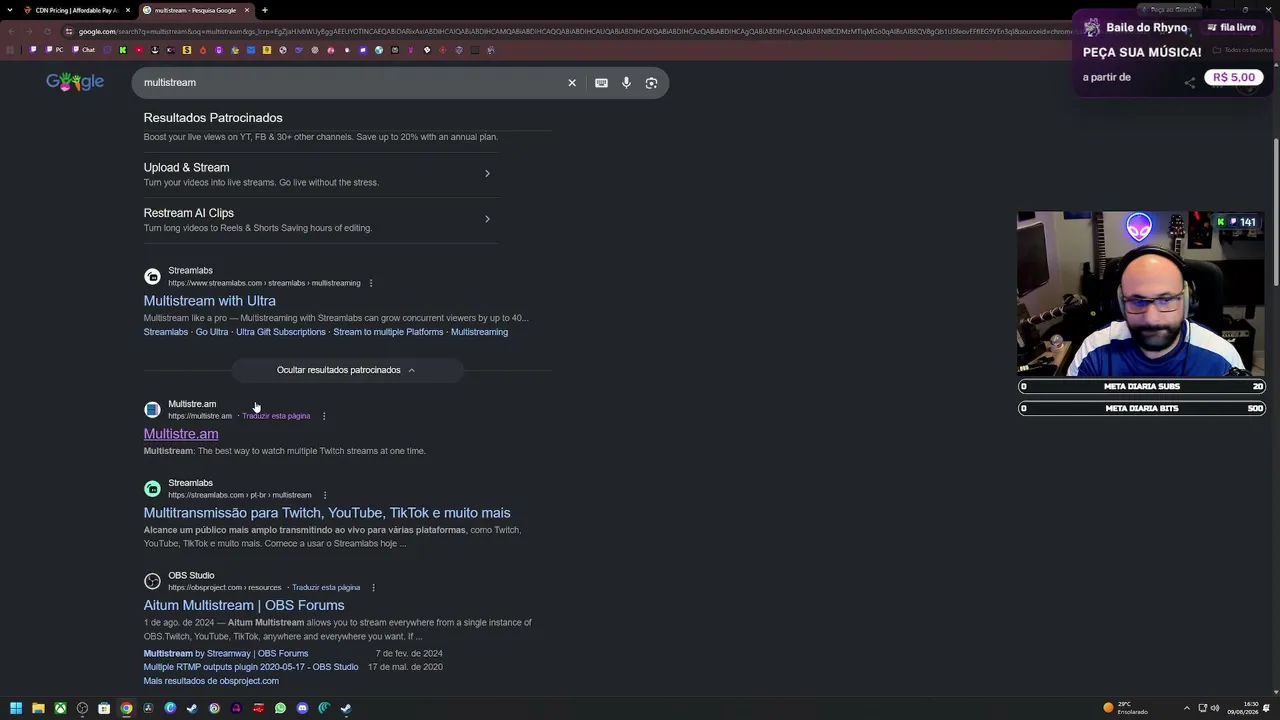
Task: Open the Multistream with Ultra link
Action: tap(209, 301)
